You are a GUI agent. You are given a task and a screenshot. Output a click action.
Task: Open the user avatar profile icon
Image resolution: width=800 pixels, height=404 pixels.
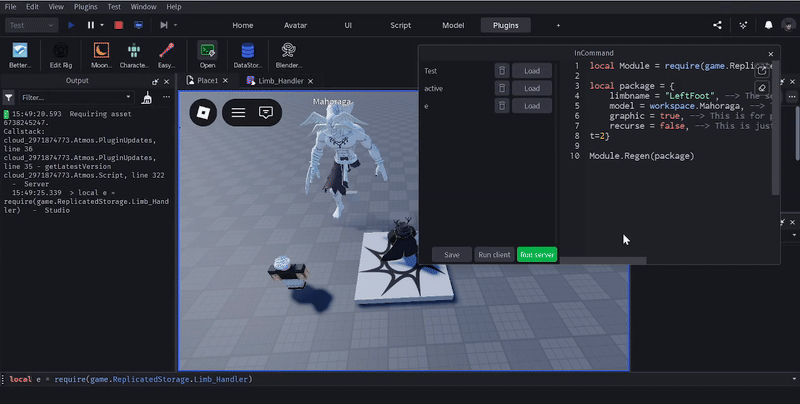click(x=788, y=25)
